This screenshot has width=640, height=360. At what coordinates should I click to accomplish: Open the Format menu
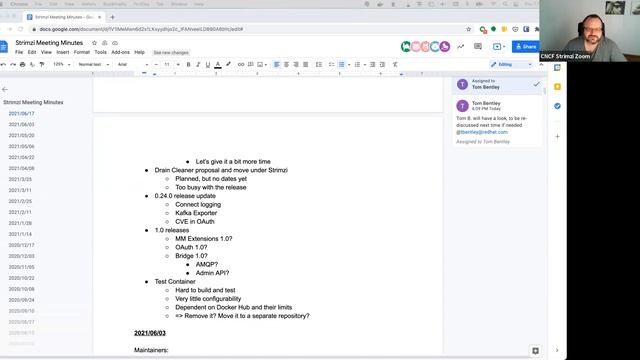click(x=82, y=52)
